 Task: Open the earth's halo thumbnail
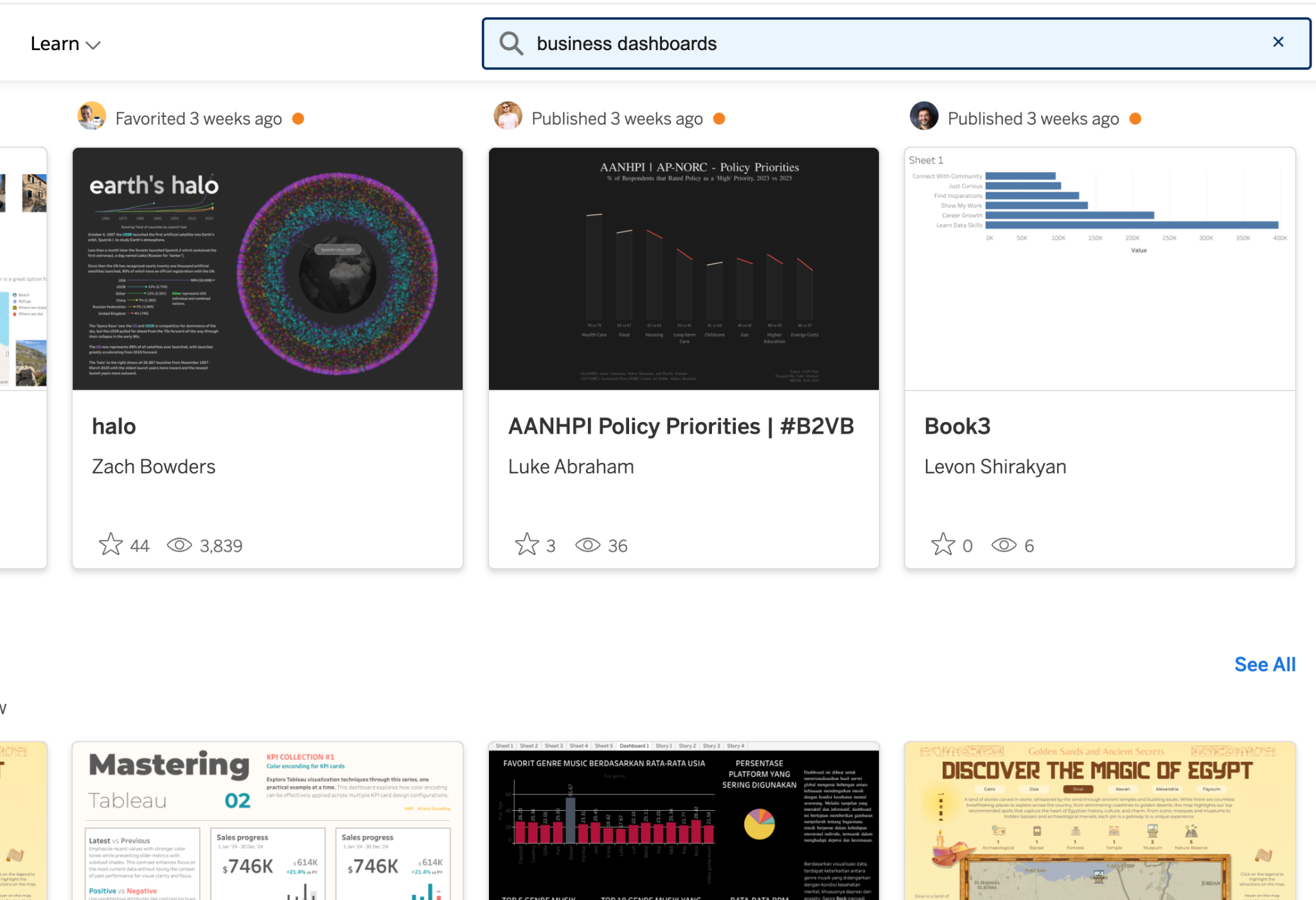267,269
